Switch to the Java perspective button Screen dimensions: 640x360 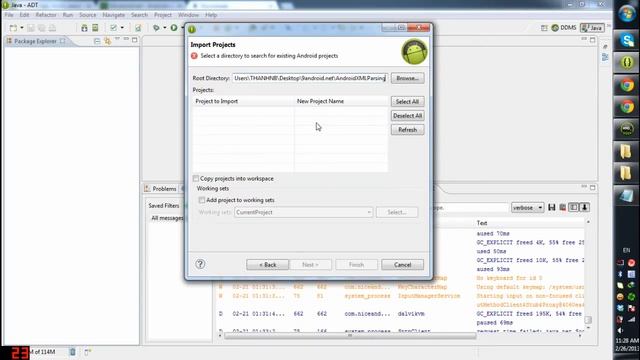(592, 28)
